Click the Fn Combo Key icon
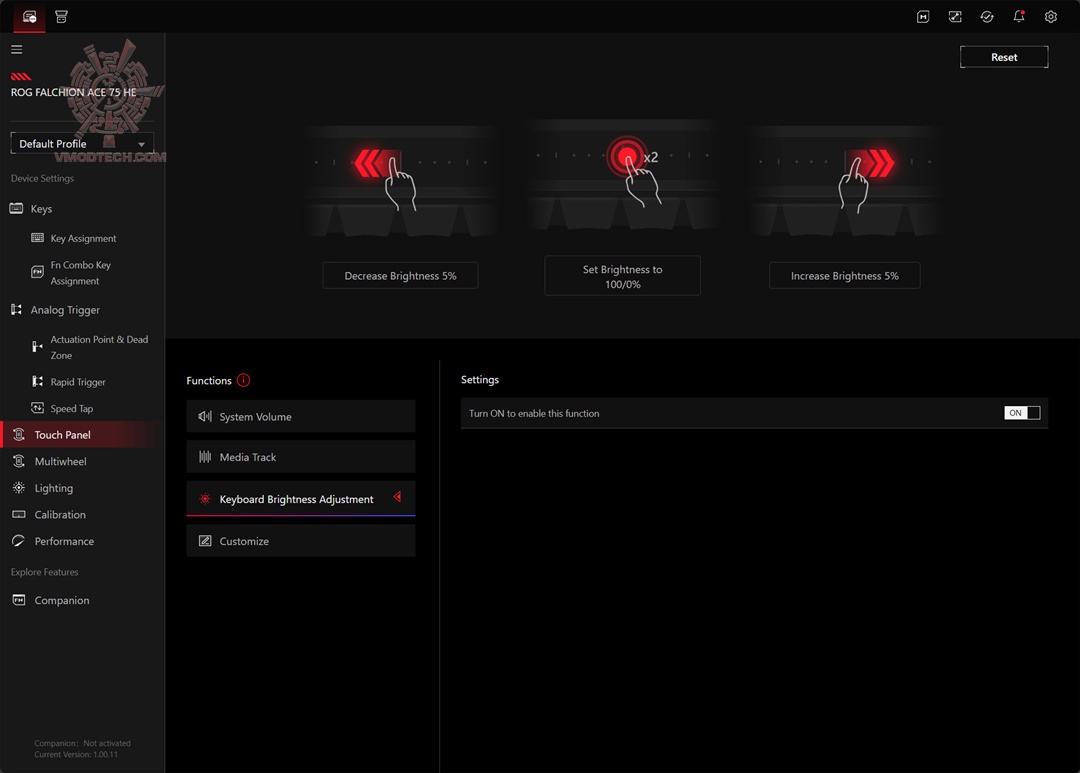This screenshot has width=1080, height=773. click(x=37, y=272)
